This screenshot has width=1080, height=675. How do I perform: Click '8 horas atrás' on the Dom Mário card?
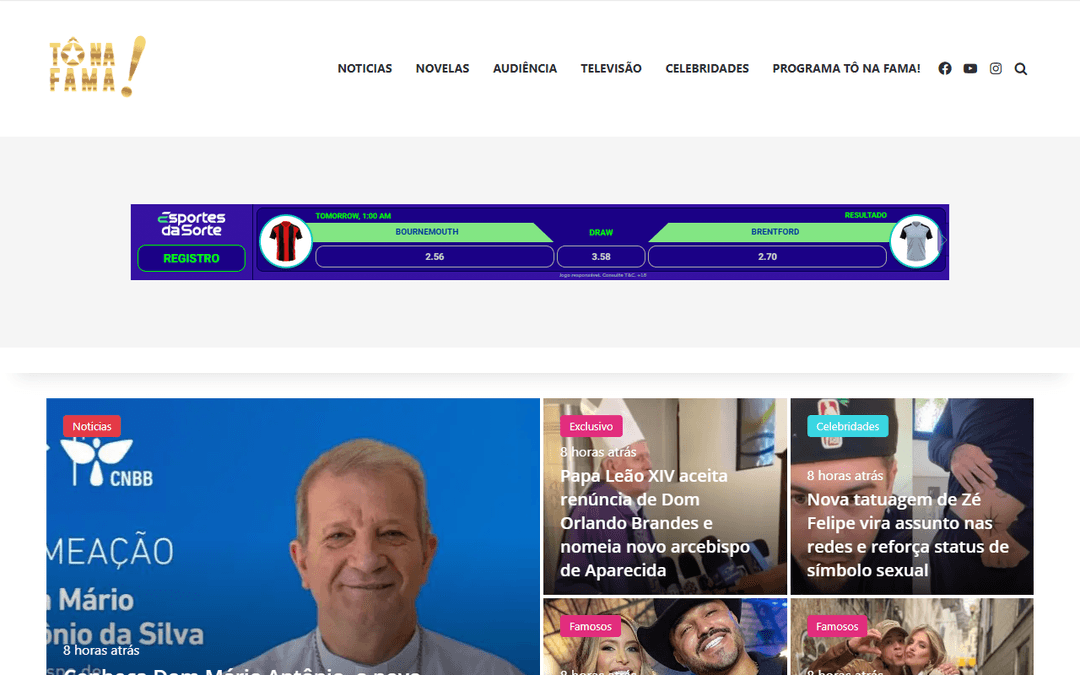pyautogui.click(x=101, y=650)
